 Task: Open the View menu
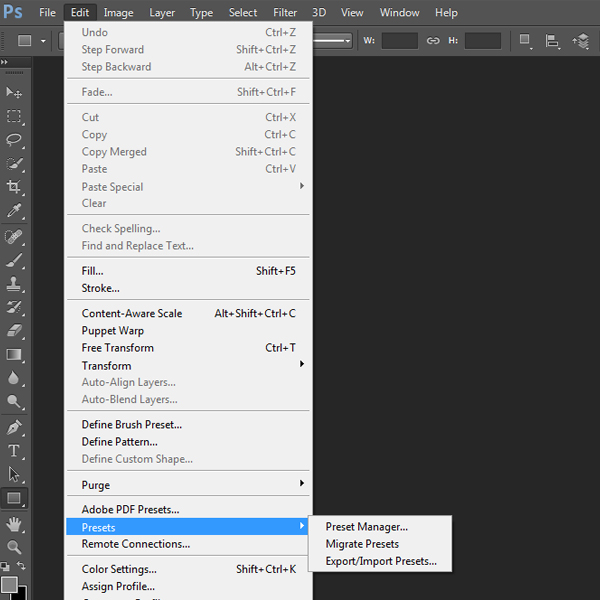click(x=352, y=13)
